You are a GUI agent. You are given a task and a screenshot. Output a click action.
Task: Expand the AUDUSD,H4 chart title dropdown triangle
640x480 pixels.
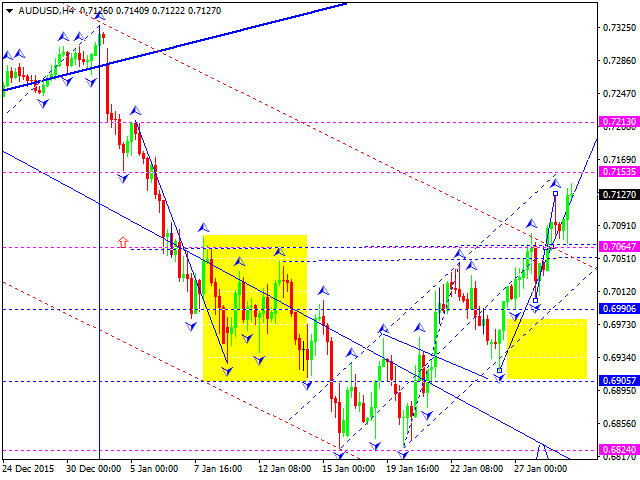coord(9,11)
